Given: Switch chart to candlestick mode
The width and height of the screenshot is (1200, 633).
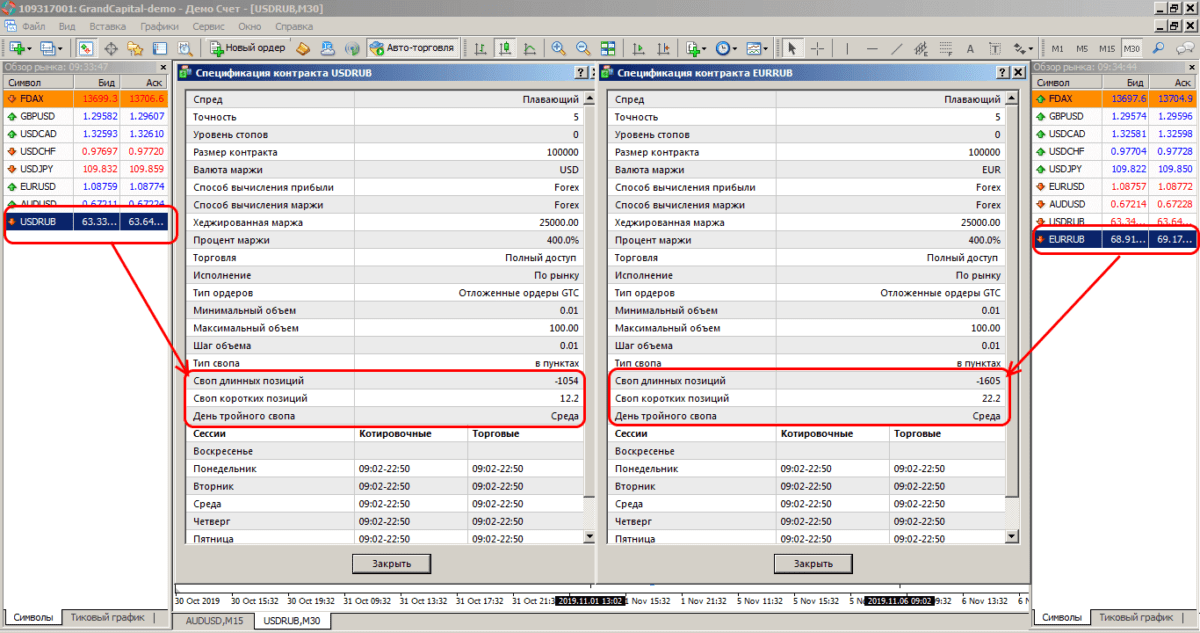Looking at the screenshot, I should click(x=504, y=47).
